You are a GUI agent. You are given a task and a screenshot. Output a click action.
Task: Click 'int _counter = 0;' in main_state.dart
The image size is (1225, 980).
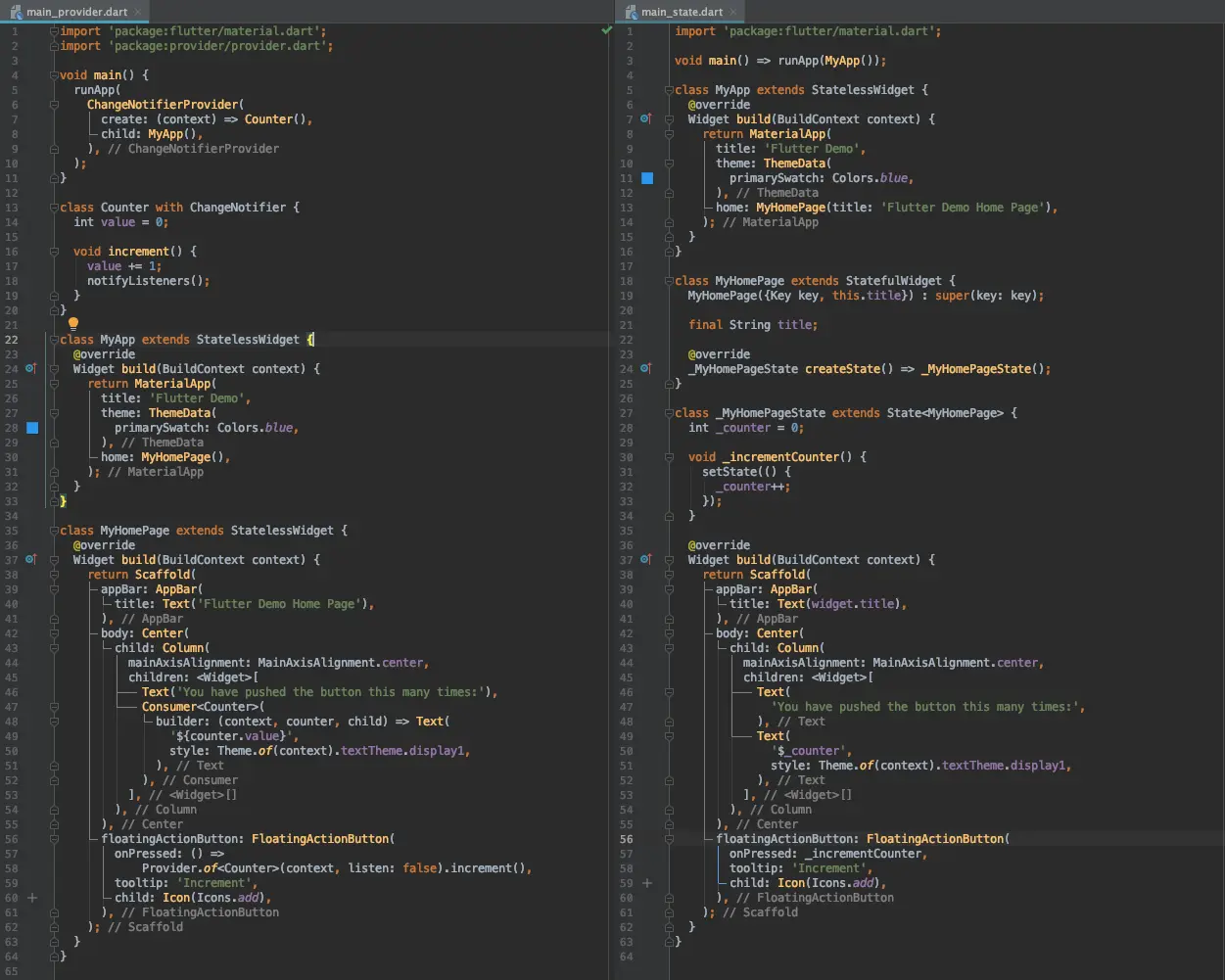746,428
